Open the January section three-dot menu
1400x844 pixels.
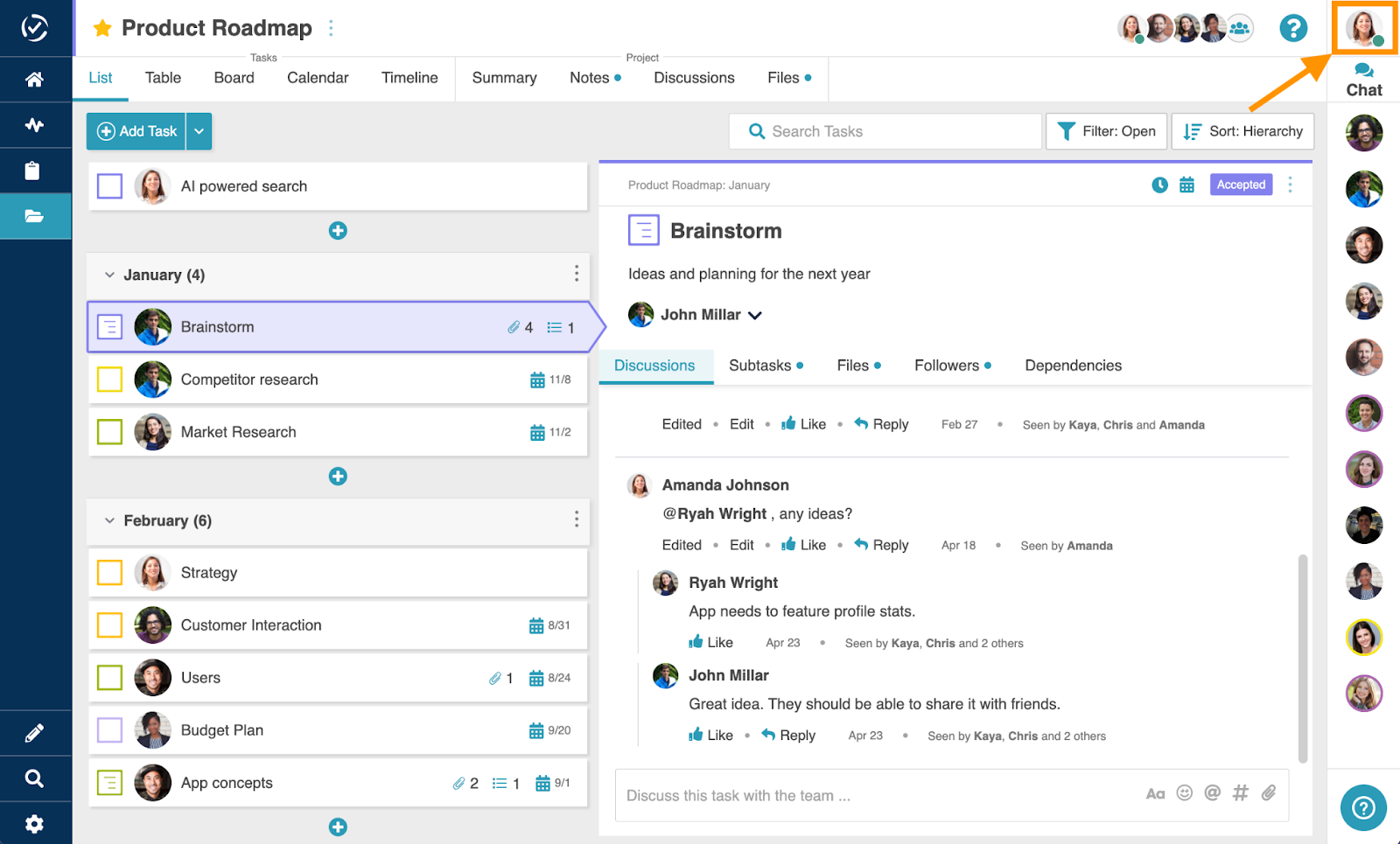click(x=576, y=274)
